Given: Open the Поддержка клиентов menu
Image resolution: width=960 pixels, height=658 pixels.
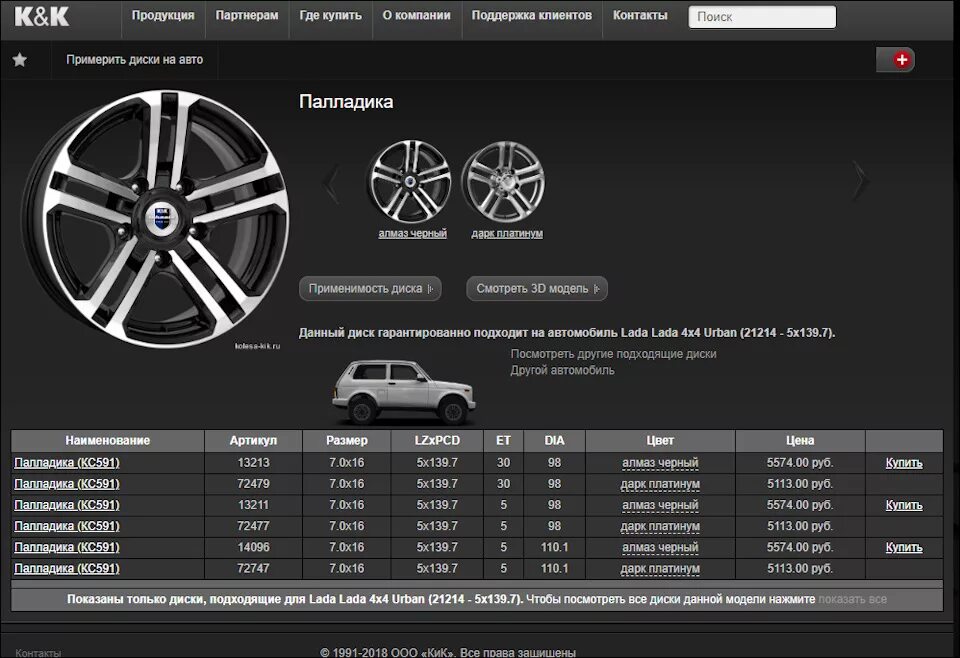Looking at the screenshot, I should click(531, 16).
